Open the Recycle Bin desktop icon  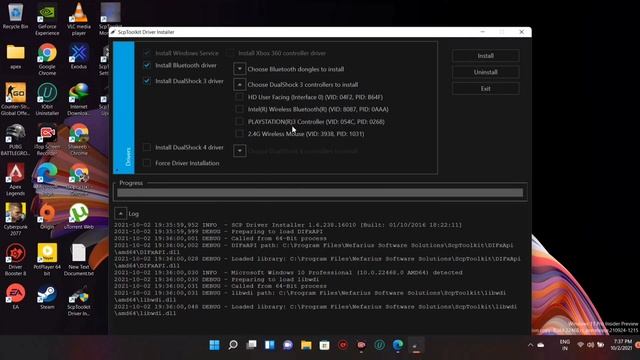pos(16,16)
